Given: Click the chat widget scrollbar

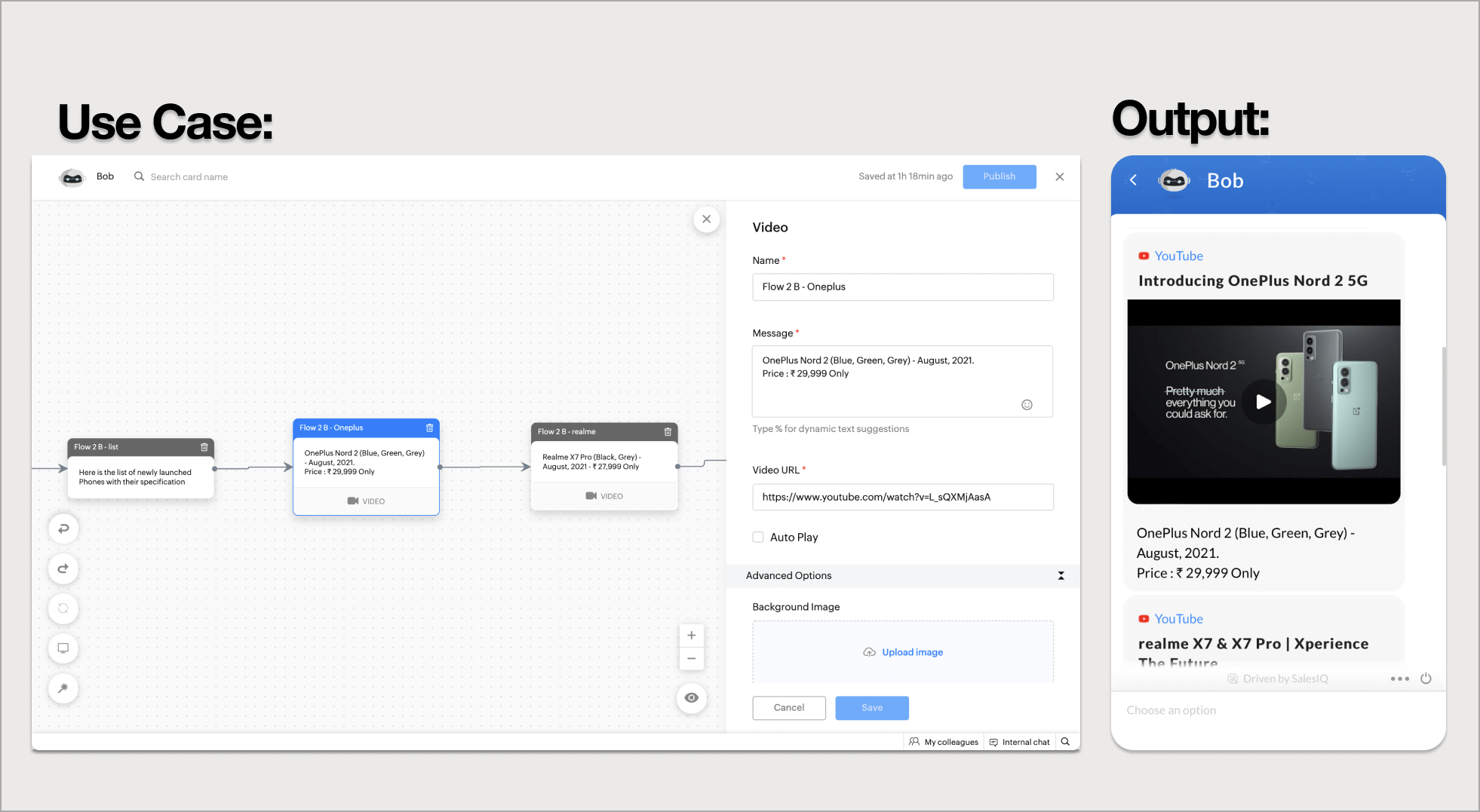Looking at the screenshot, I should tap(1443, 406).
